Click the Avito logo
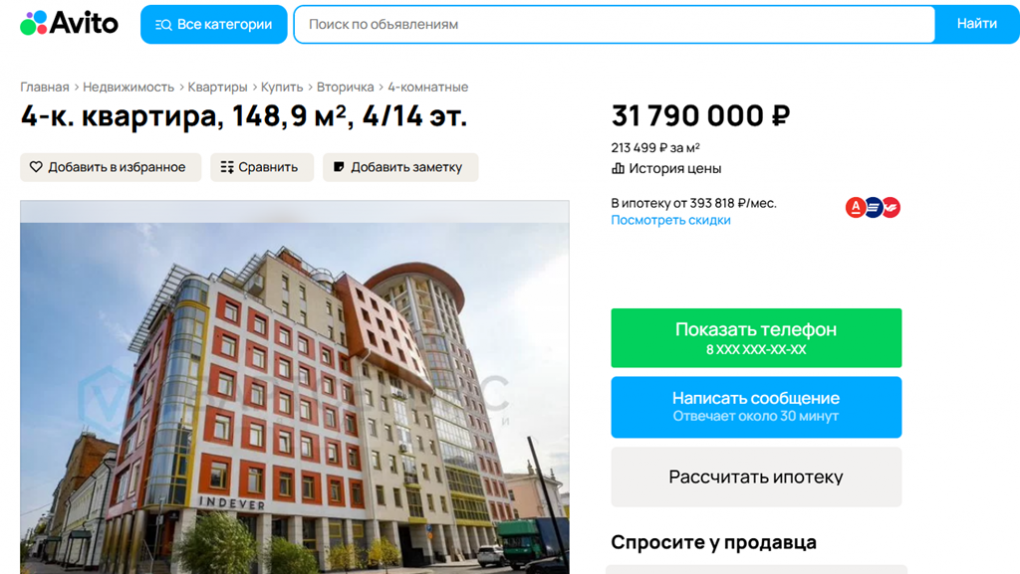The height and width of the screenshot is (574, 1020). click(x=69, y=23)
